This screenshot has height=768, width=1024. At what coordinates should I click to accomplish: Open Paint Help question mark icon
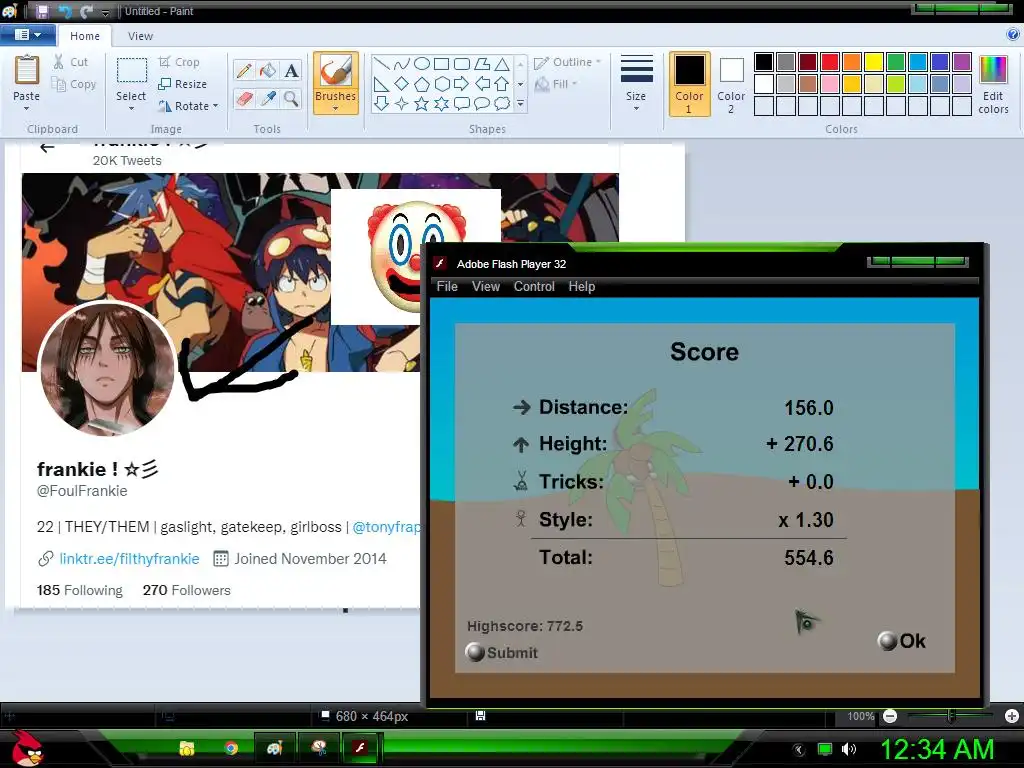1013,35
